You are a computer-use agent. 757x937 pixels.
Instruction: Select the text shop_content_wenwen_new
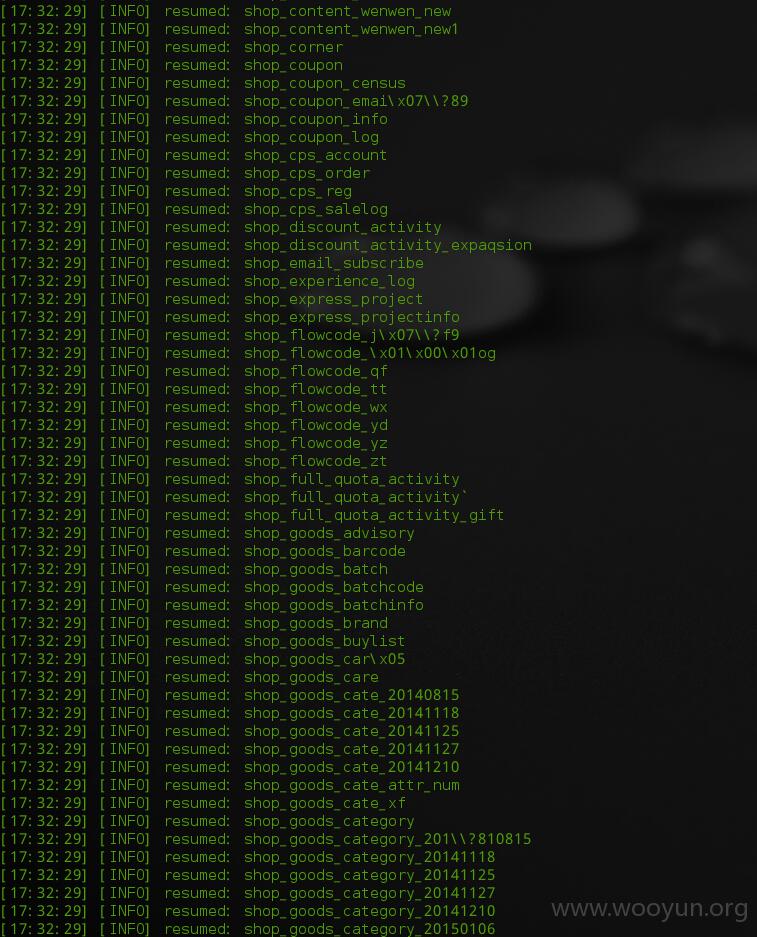(348, 11)
